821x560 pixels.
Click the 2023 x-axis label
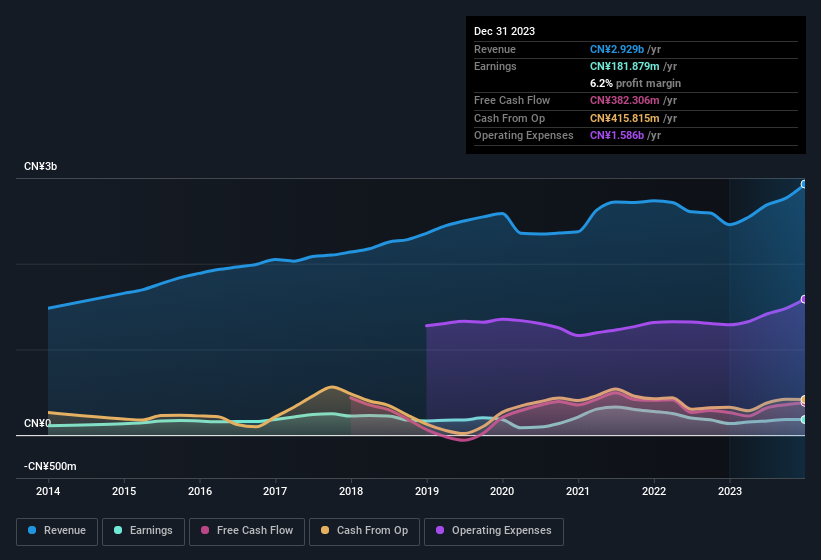click(730, 491)
